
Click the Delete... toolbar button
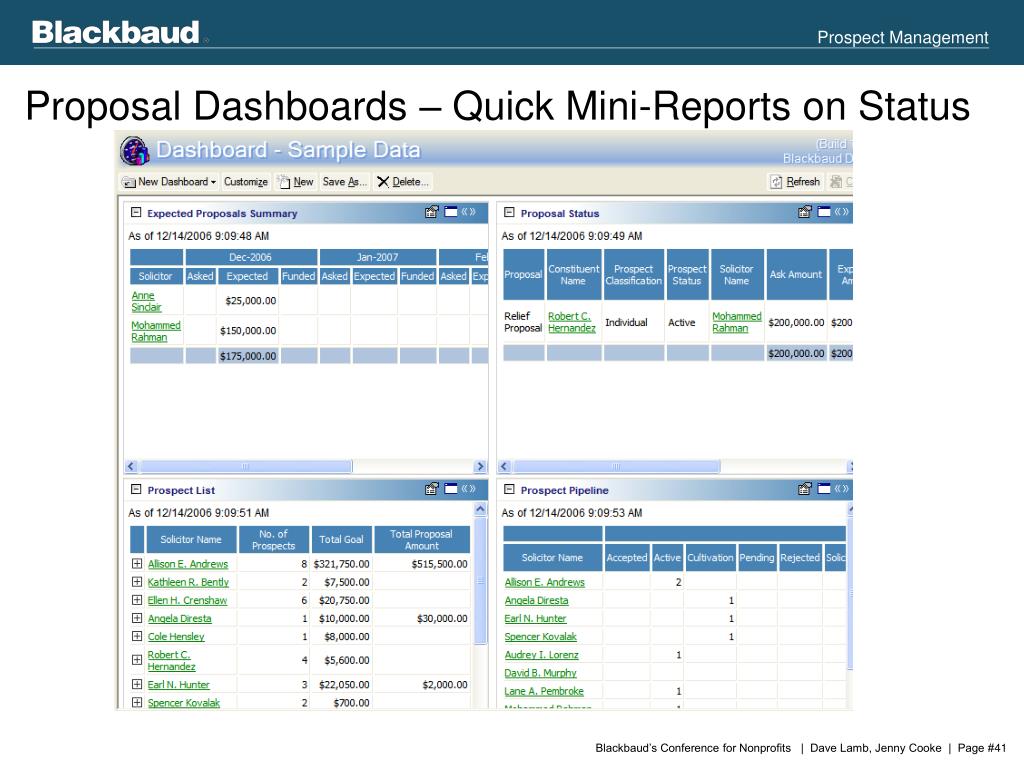click(x=403, y=182)
